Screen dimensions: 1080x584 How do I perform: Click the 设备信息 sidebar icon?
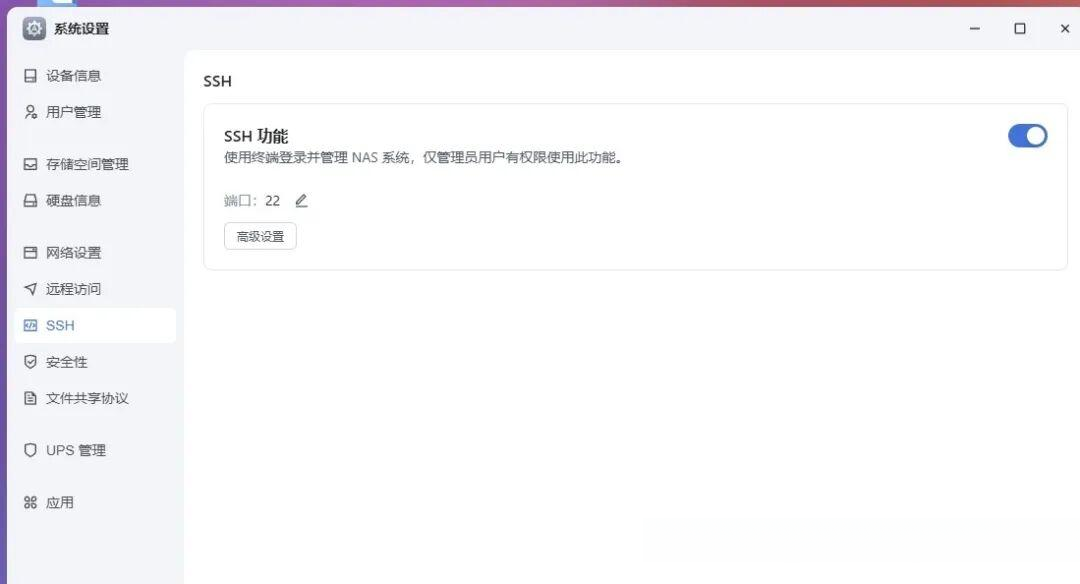[x=30, y=76]
